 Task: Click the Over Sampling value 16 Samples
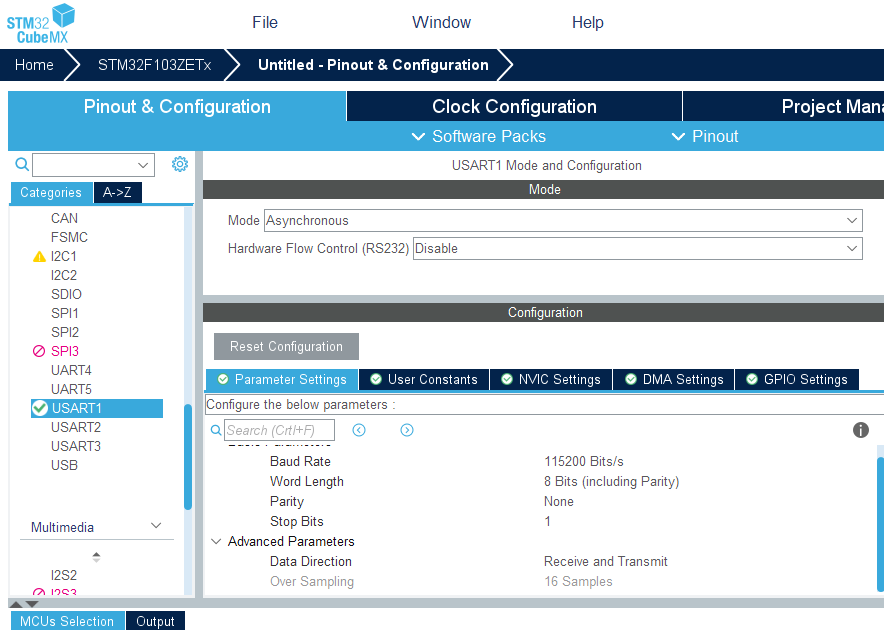point(578,581)
